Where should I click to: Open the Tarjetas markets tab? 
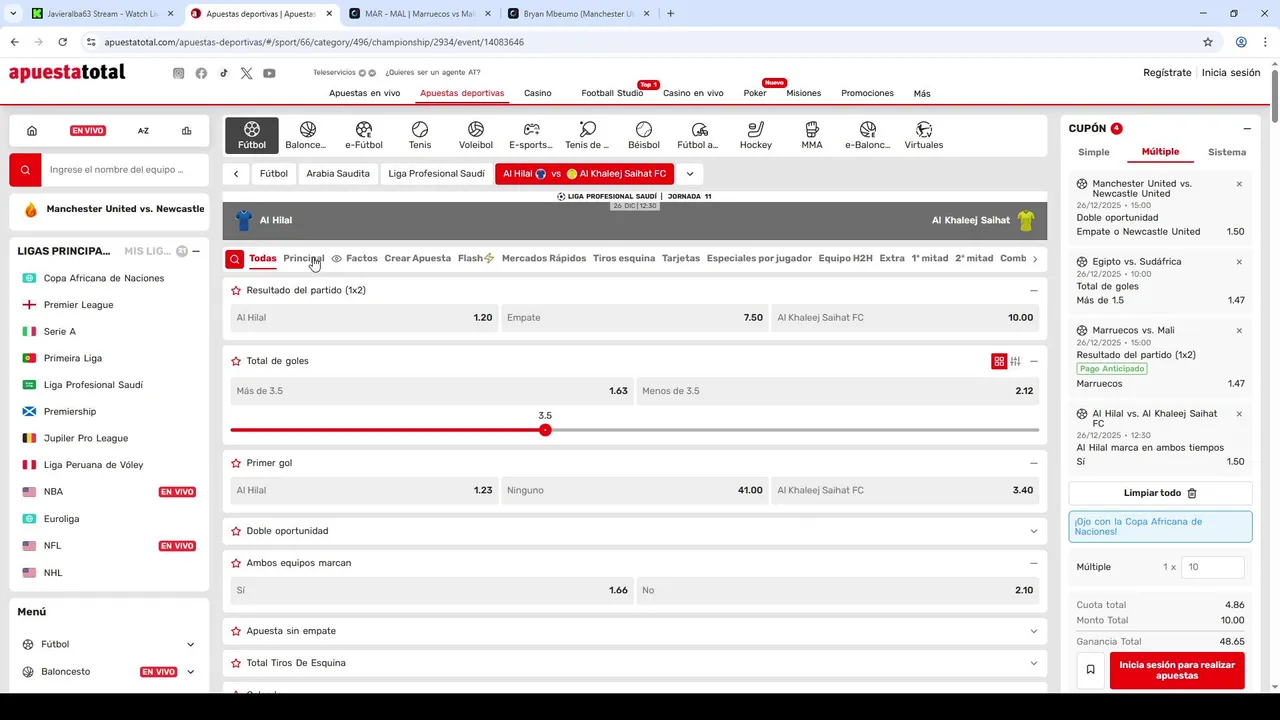tap(681, 258)
